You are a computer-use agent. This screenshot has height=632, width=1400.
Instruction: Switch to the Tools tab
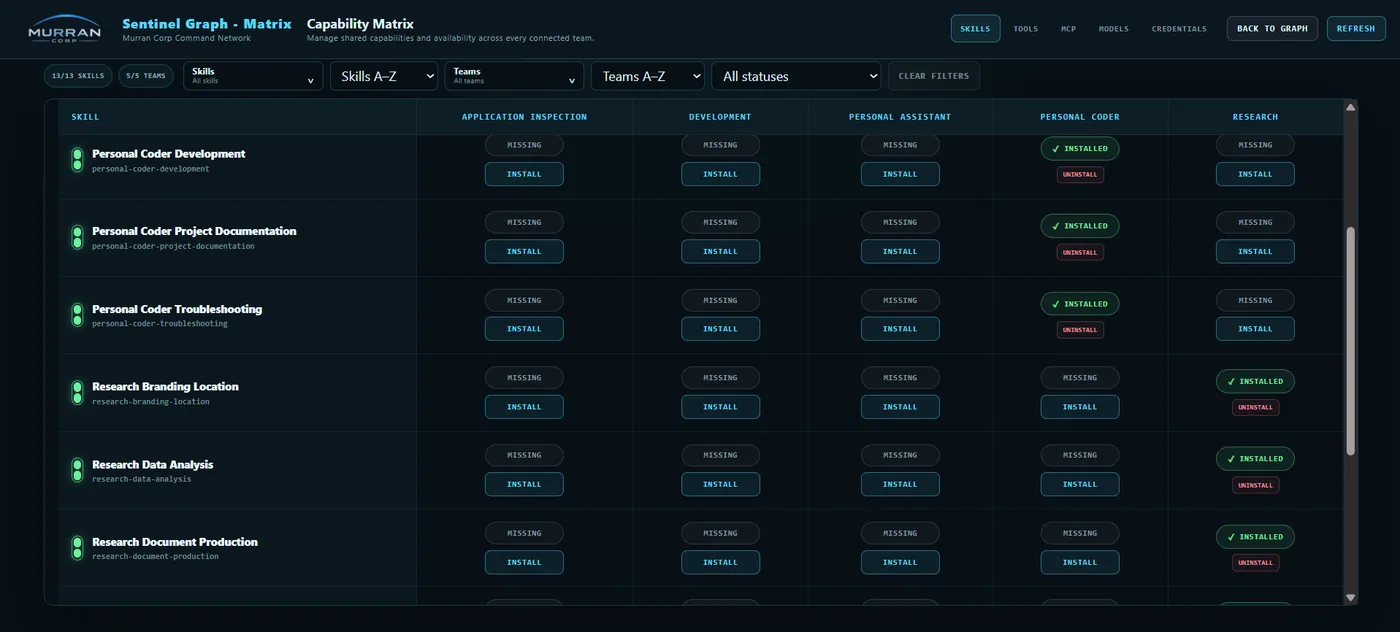1025,28
